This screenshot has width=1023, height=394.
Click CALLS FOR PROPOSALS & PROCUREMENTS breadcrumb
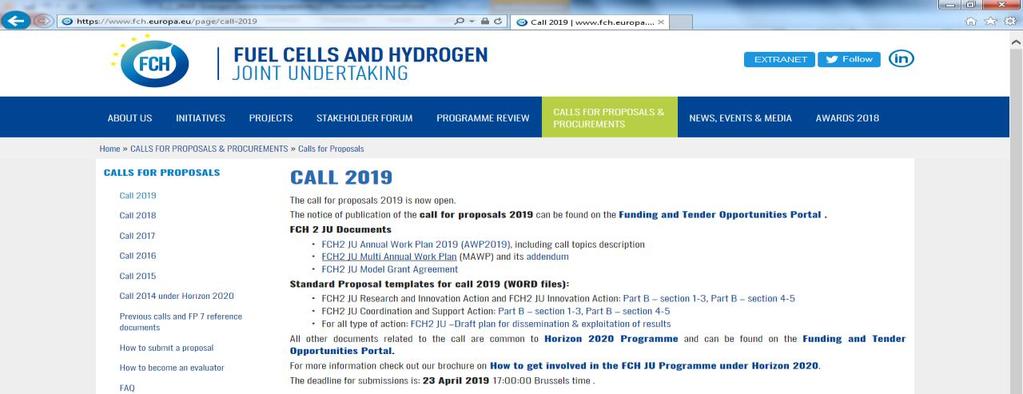(209, 149)
